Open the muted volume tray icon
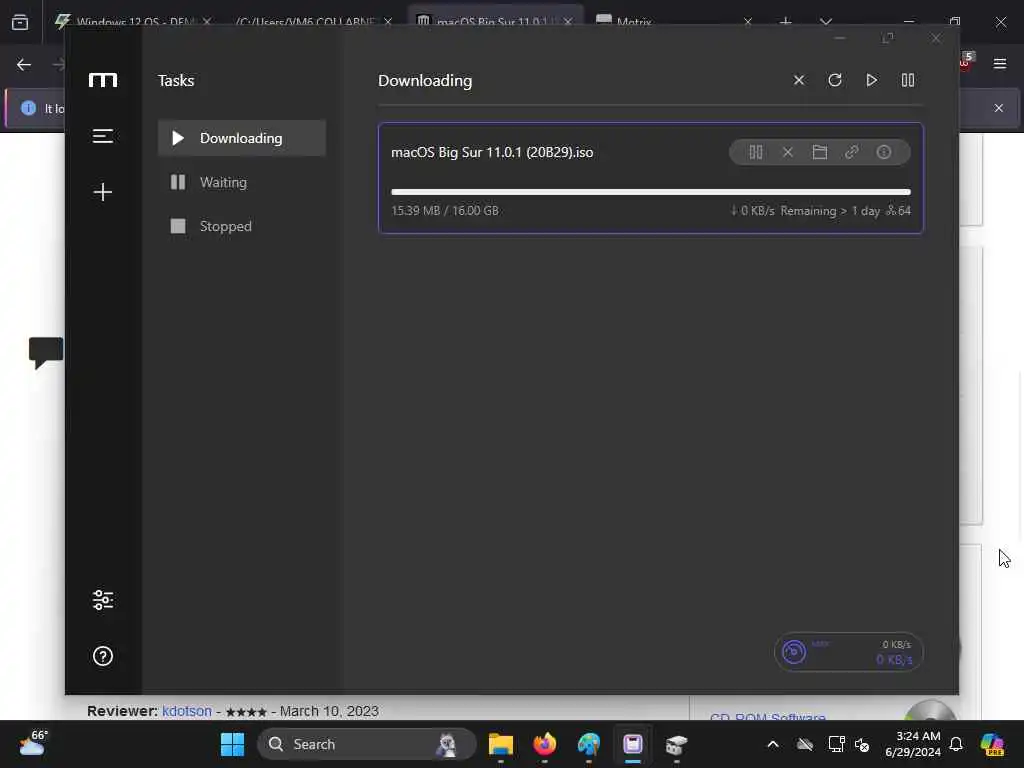 coord(862,744)
